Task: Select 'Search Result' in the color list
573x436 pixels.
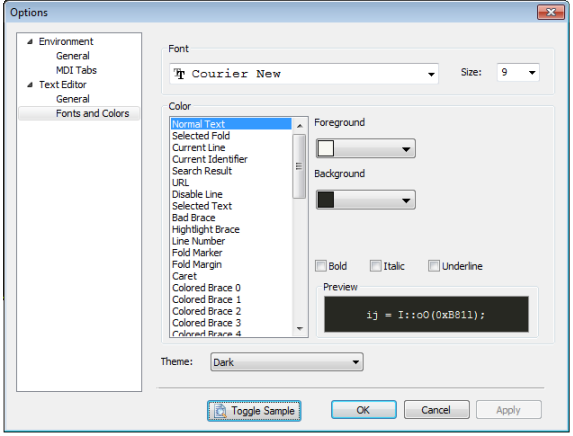Action: 231,171
